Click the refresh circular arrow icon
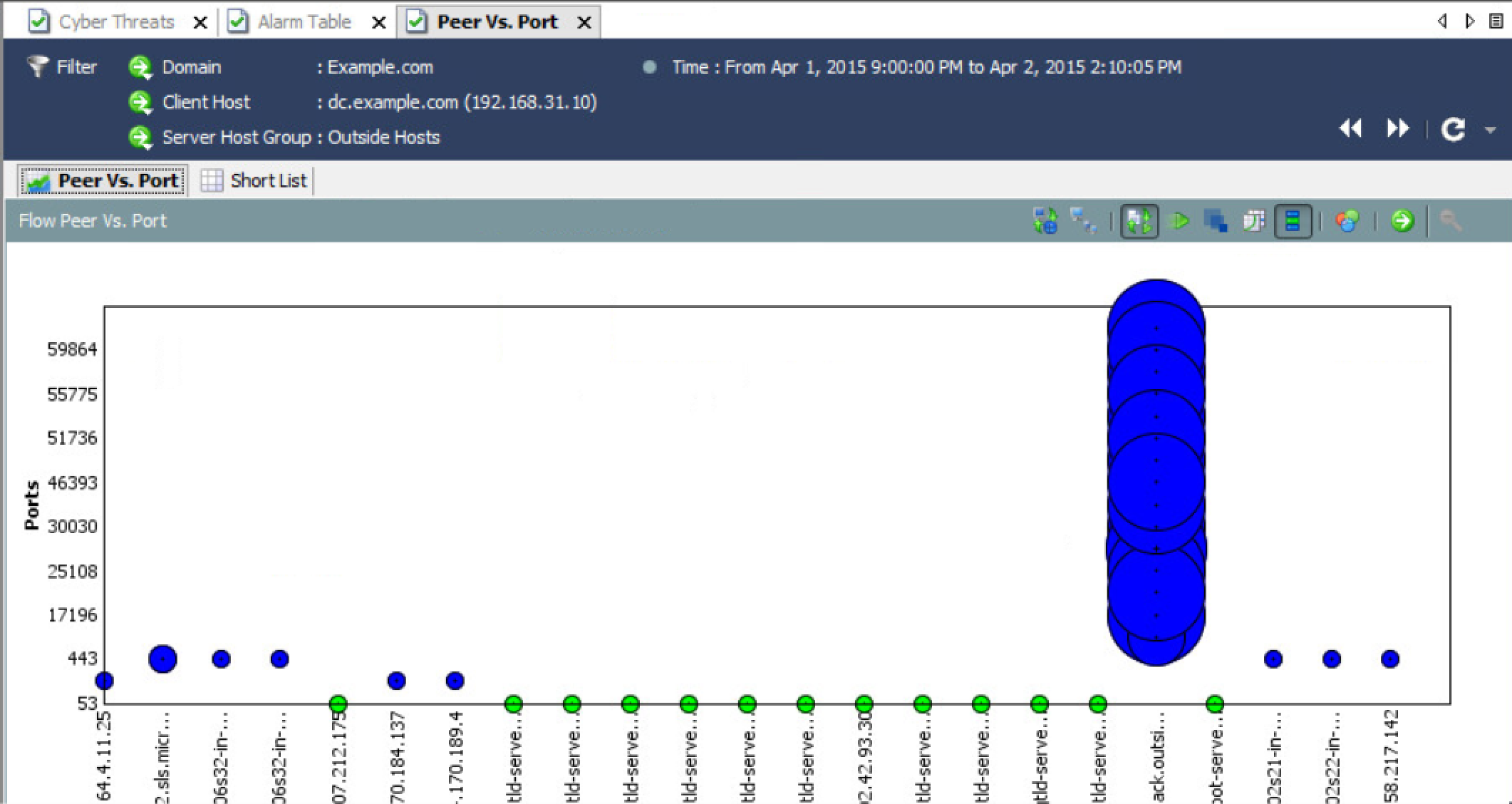Screen dimensions: 1512x804 (x=1453, y=130)
